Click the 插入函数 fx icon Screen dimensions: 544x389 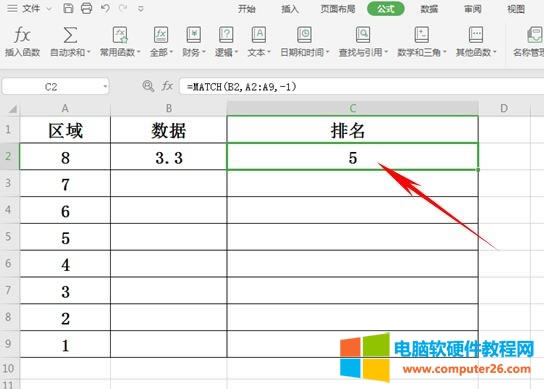tap(22, 35)
